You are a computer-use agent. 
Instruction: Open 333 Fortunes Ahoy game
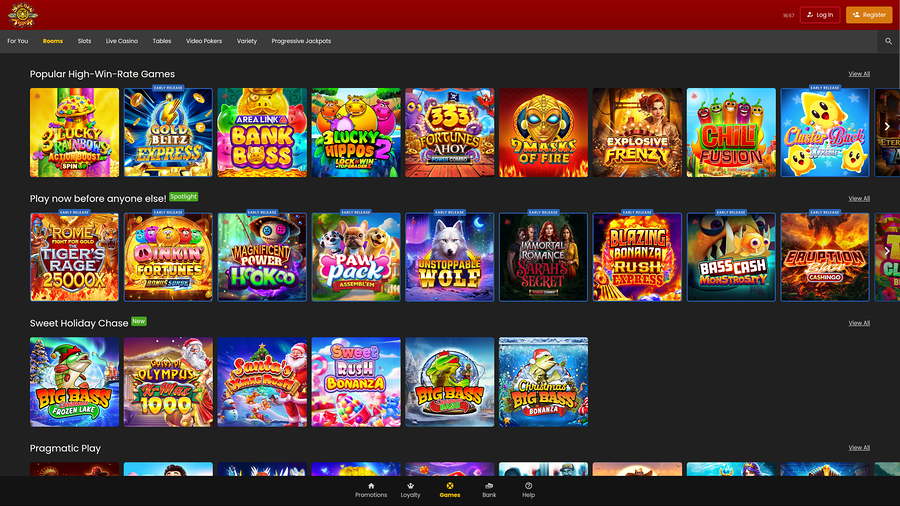tap(449, 133)
